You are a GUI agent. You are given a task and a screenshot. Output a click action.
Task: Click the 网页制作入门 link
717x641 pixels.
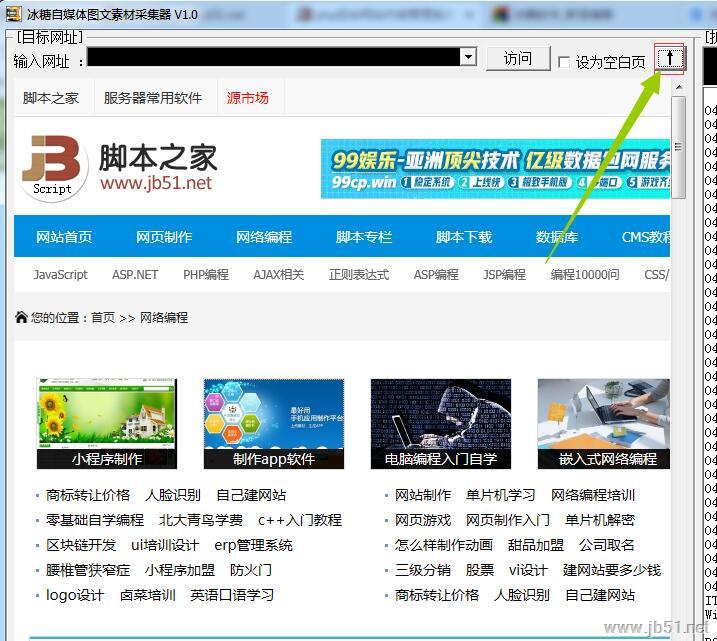pos(508,520)
